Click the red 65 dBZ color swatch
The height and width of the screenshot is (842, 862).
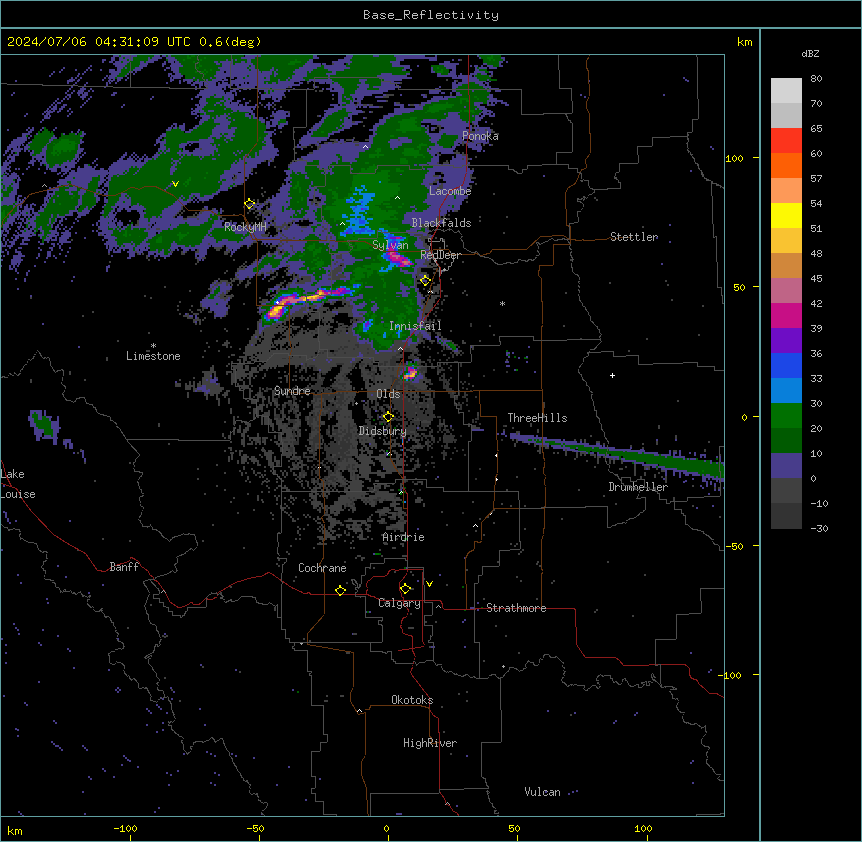786,140
